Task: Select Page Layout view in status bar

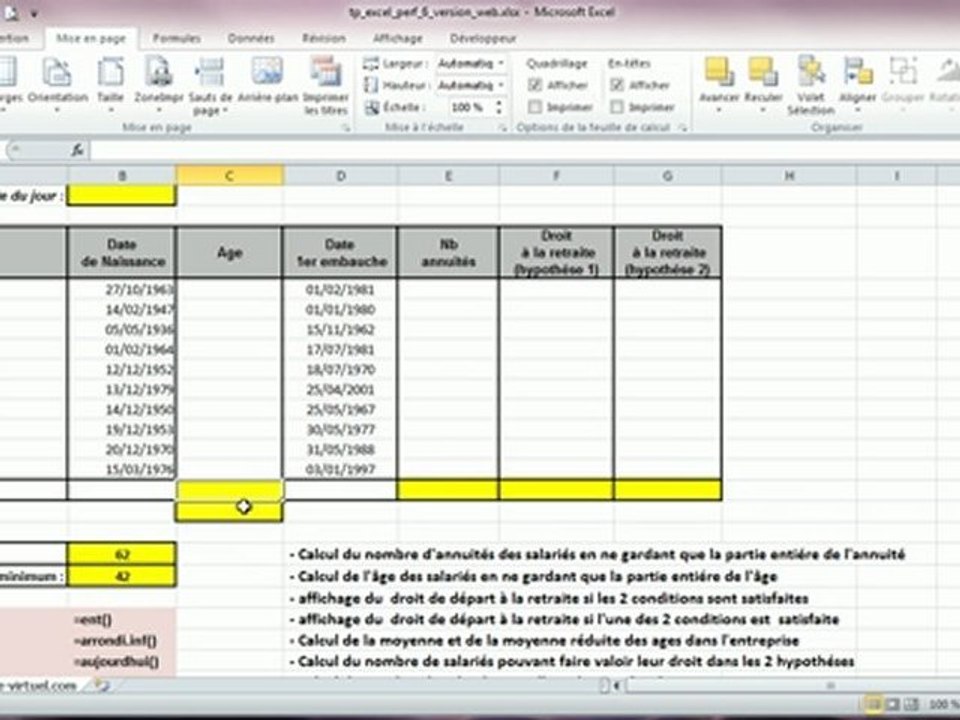Action: pos(893,704)
